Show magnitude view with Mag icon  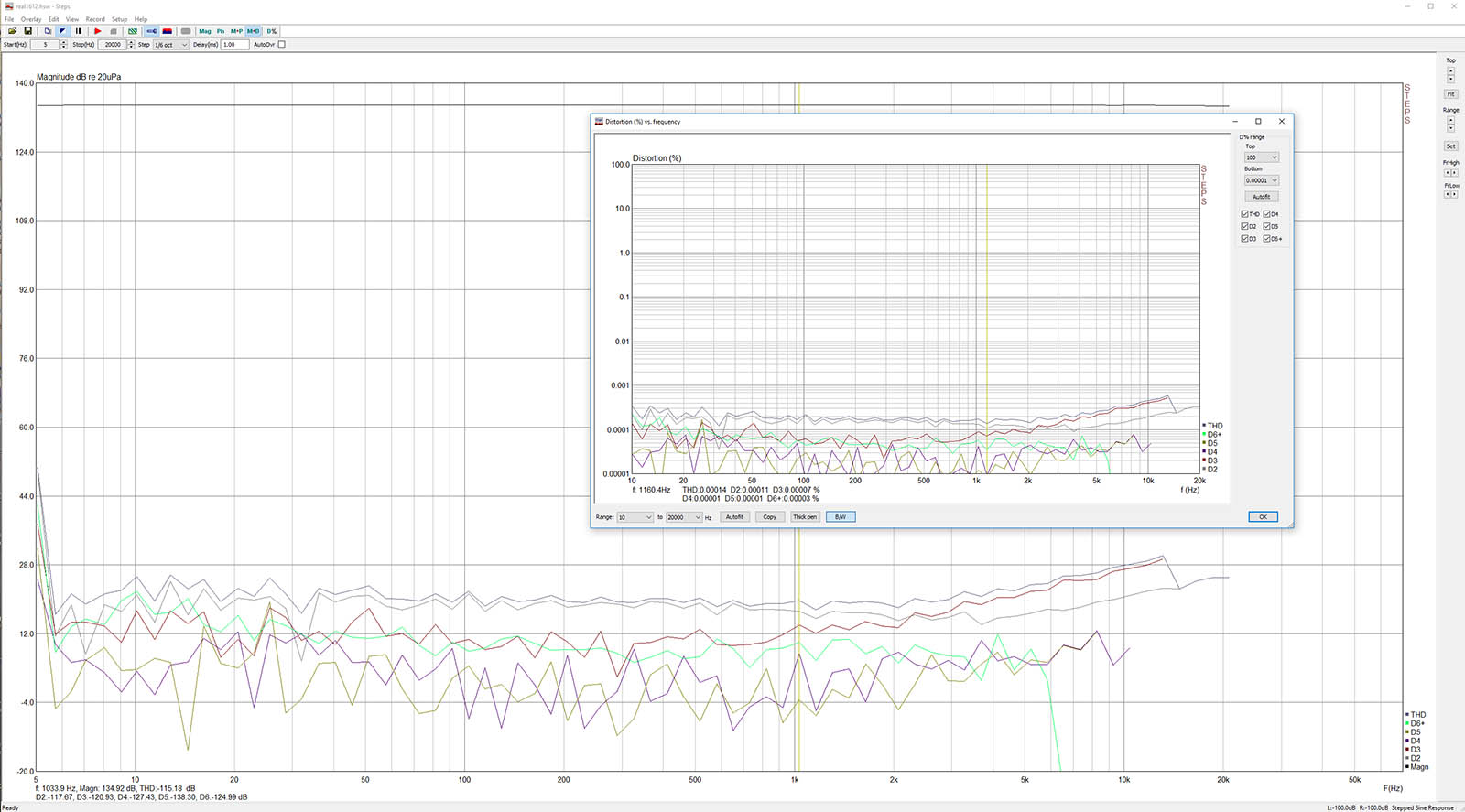[x=205, y=31]
